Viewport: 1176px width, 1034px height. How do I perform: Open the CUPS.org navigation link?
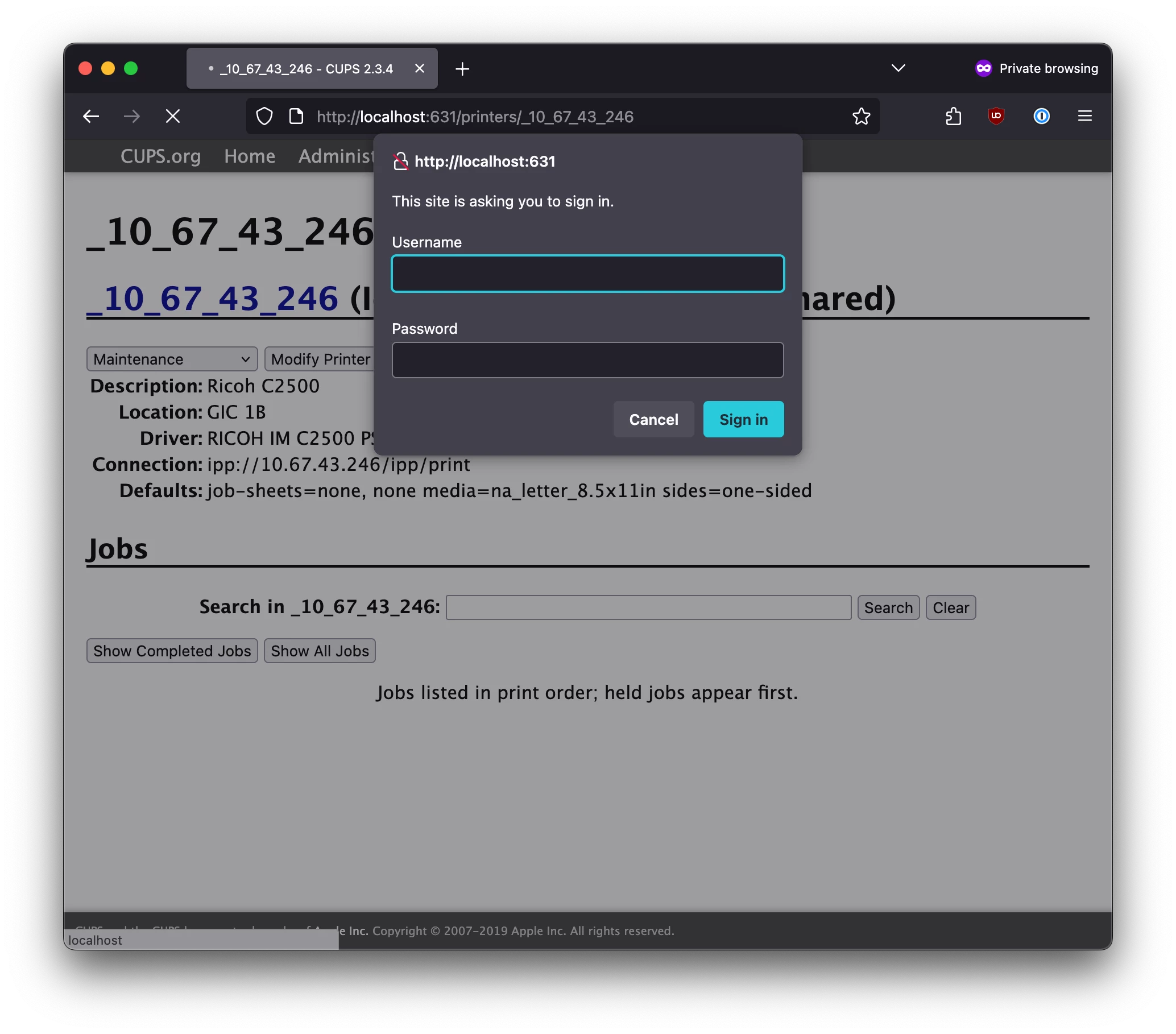tap(160, 156)
